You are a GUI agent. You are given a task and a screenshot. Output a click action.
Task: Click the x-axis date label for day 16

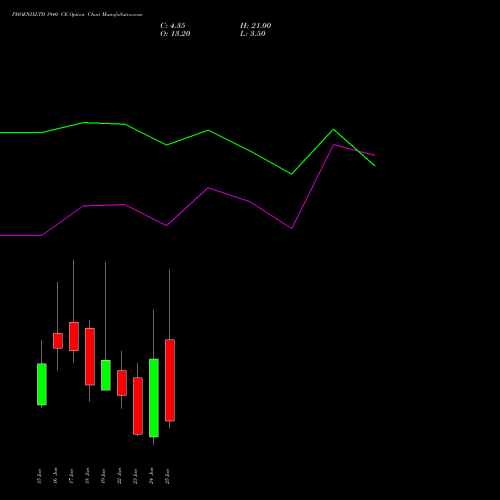(55, 476)
